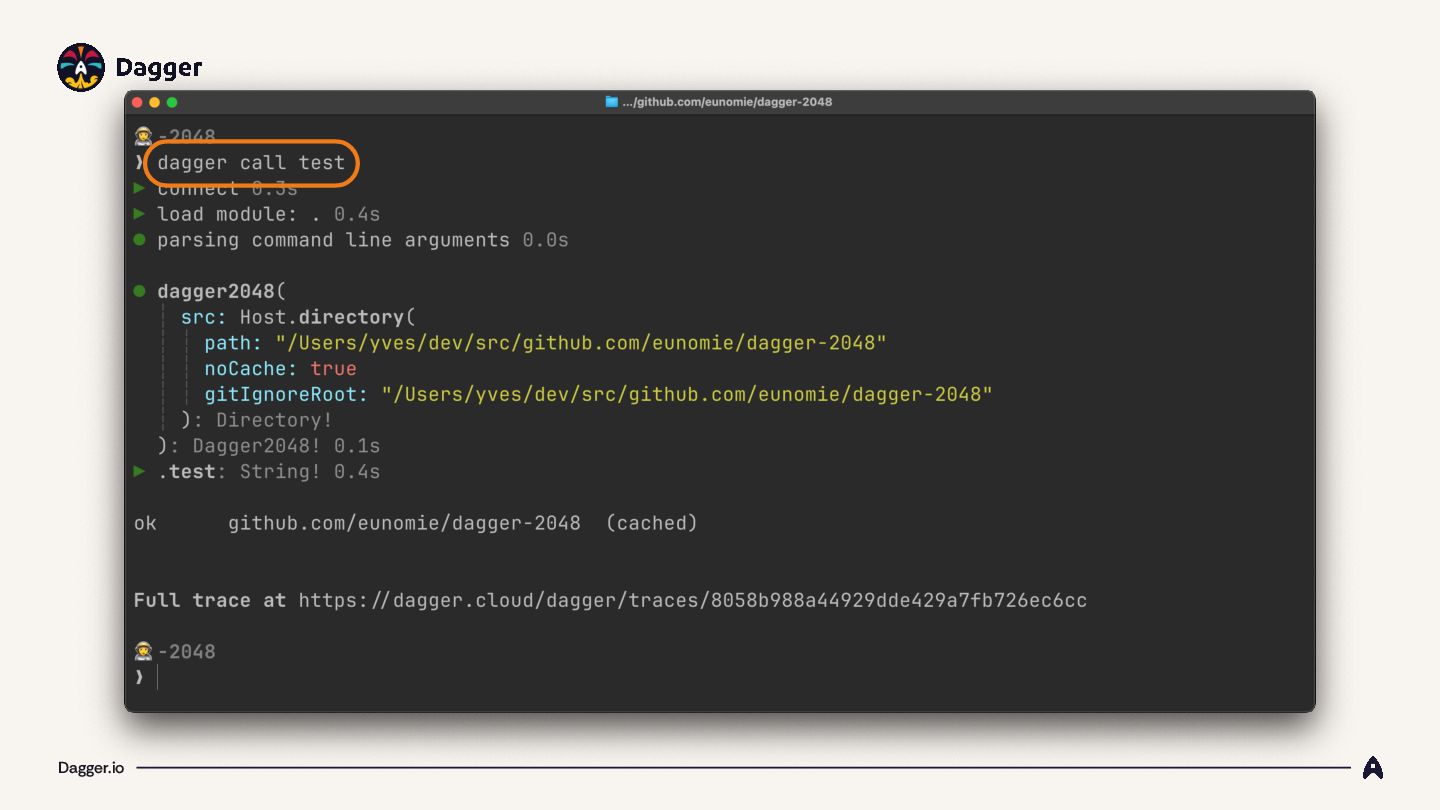Click the 'Dagger.io' footer text
This screenshot has width=1440, height=810.
click(91, 768)
